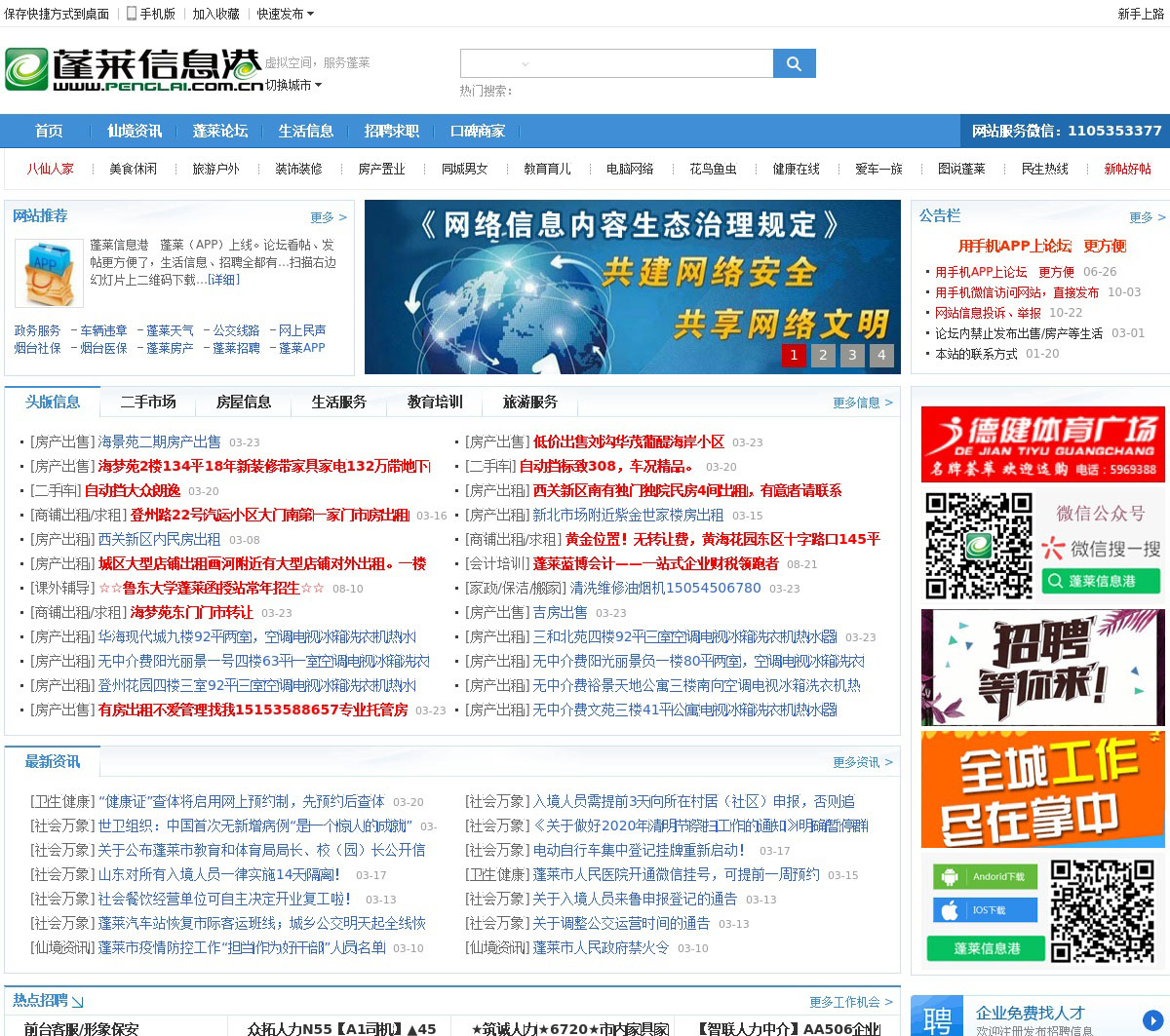This screenshot has height=1036, width=1170.
Task: Show carousel slide 2
Action: pyautogui.click(x=823, y=355)
